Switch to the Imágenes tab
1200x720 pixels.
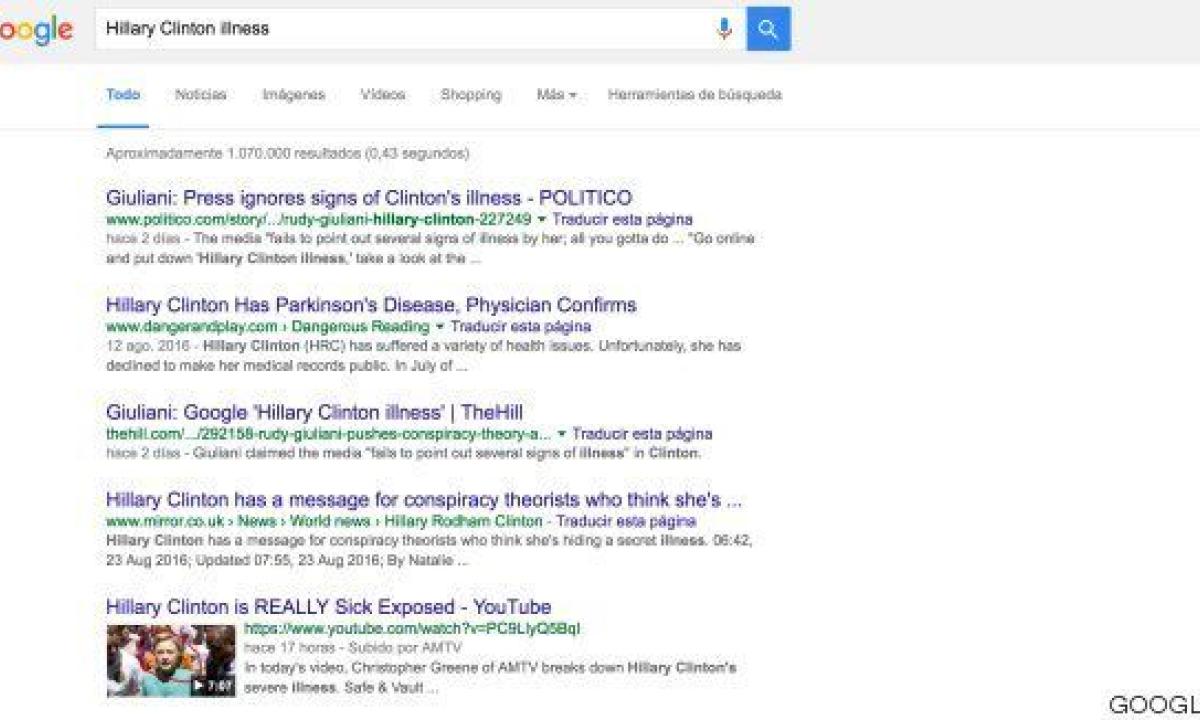pyautogui.click(x=293, y=95)
